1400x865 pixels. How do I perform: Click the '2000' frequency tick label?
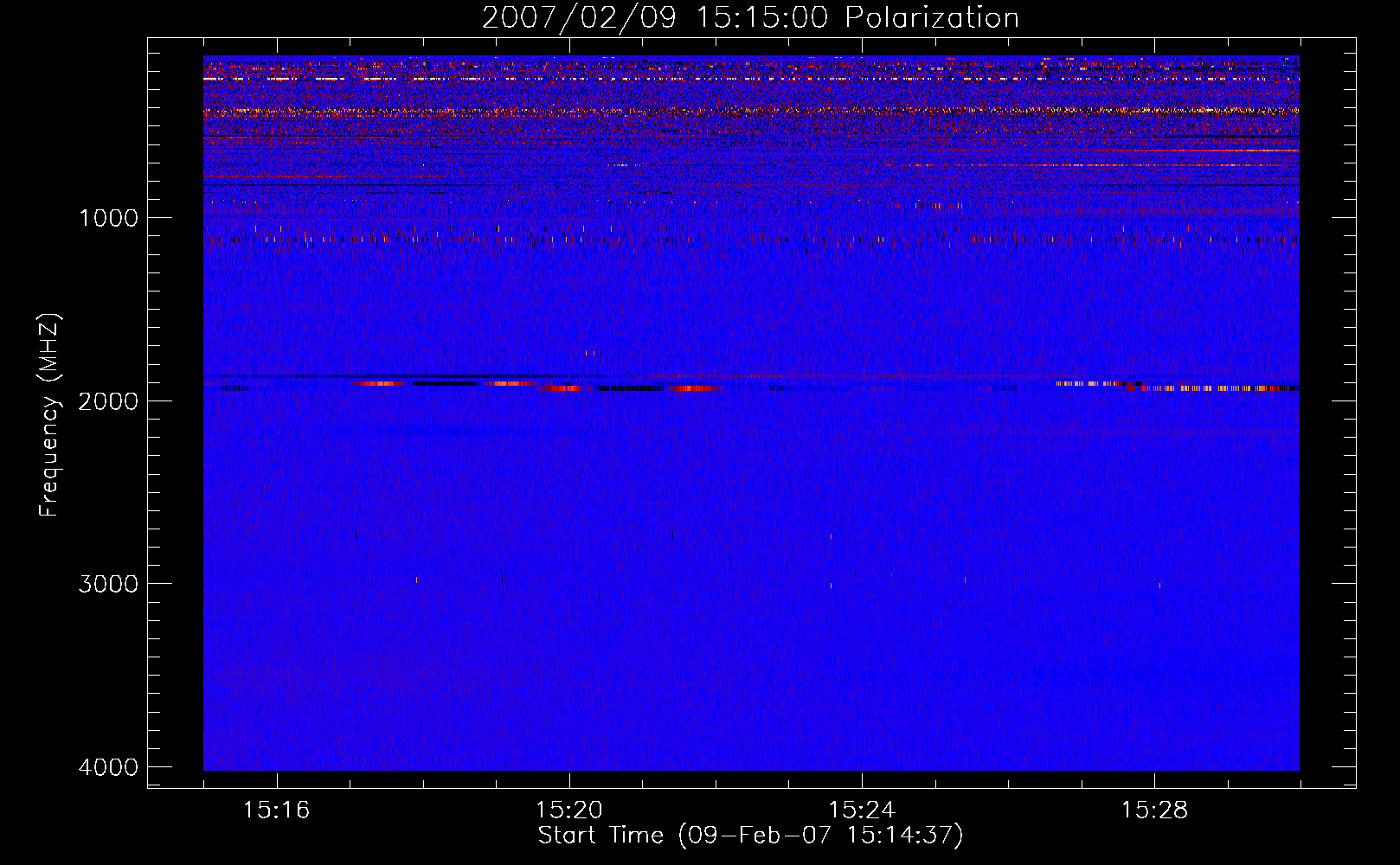108,401
